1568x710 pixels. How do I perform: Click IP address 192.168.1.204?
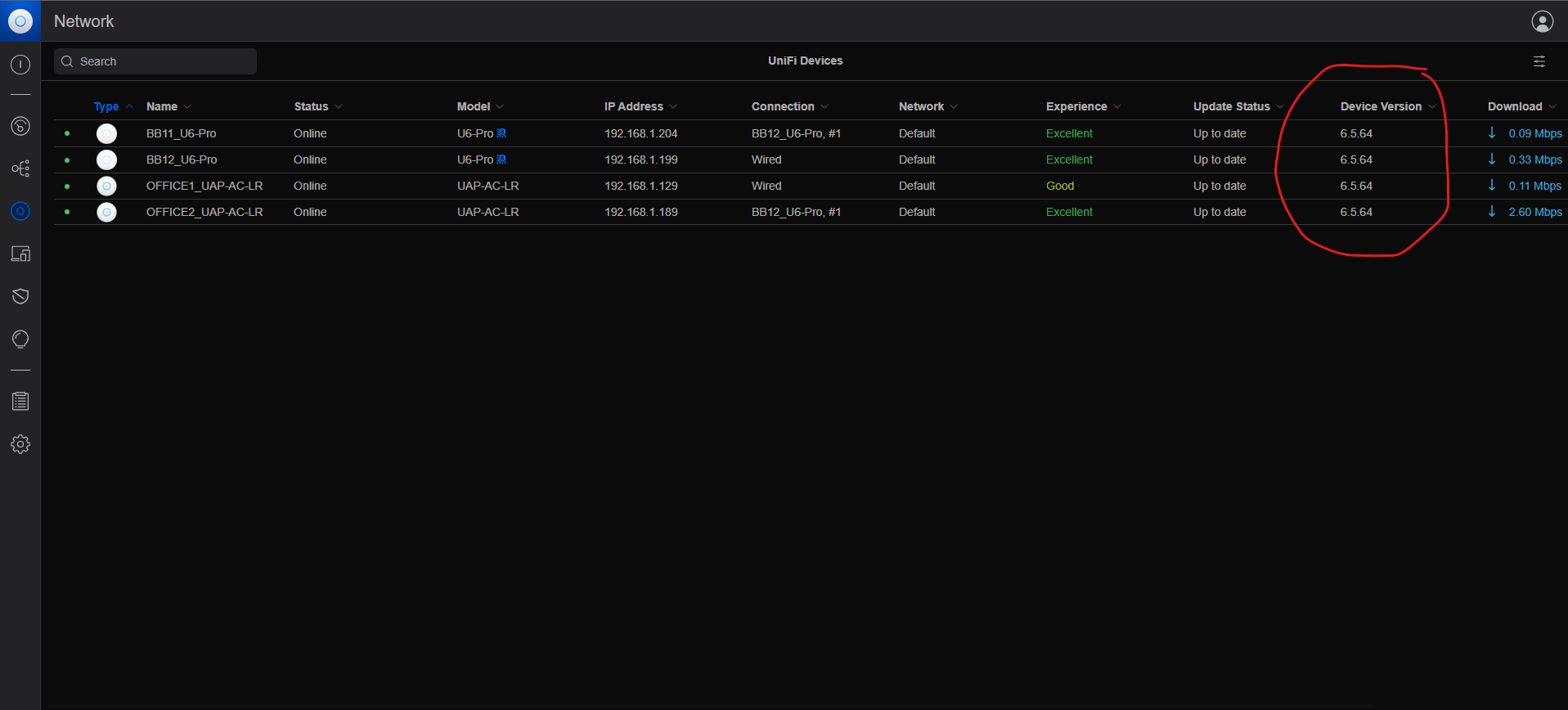(x=640, y=133)
